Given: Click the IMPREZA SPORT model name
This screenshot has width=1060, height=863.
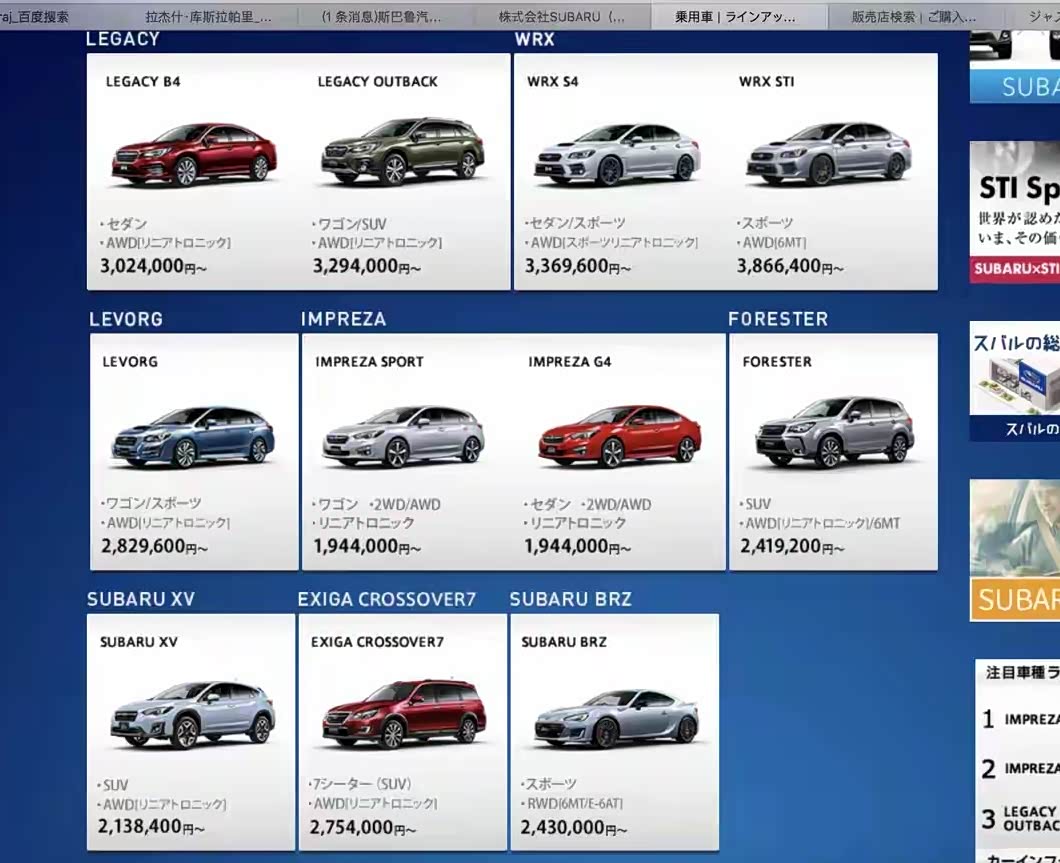Looking at the screenshot, I should [369, 362].
